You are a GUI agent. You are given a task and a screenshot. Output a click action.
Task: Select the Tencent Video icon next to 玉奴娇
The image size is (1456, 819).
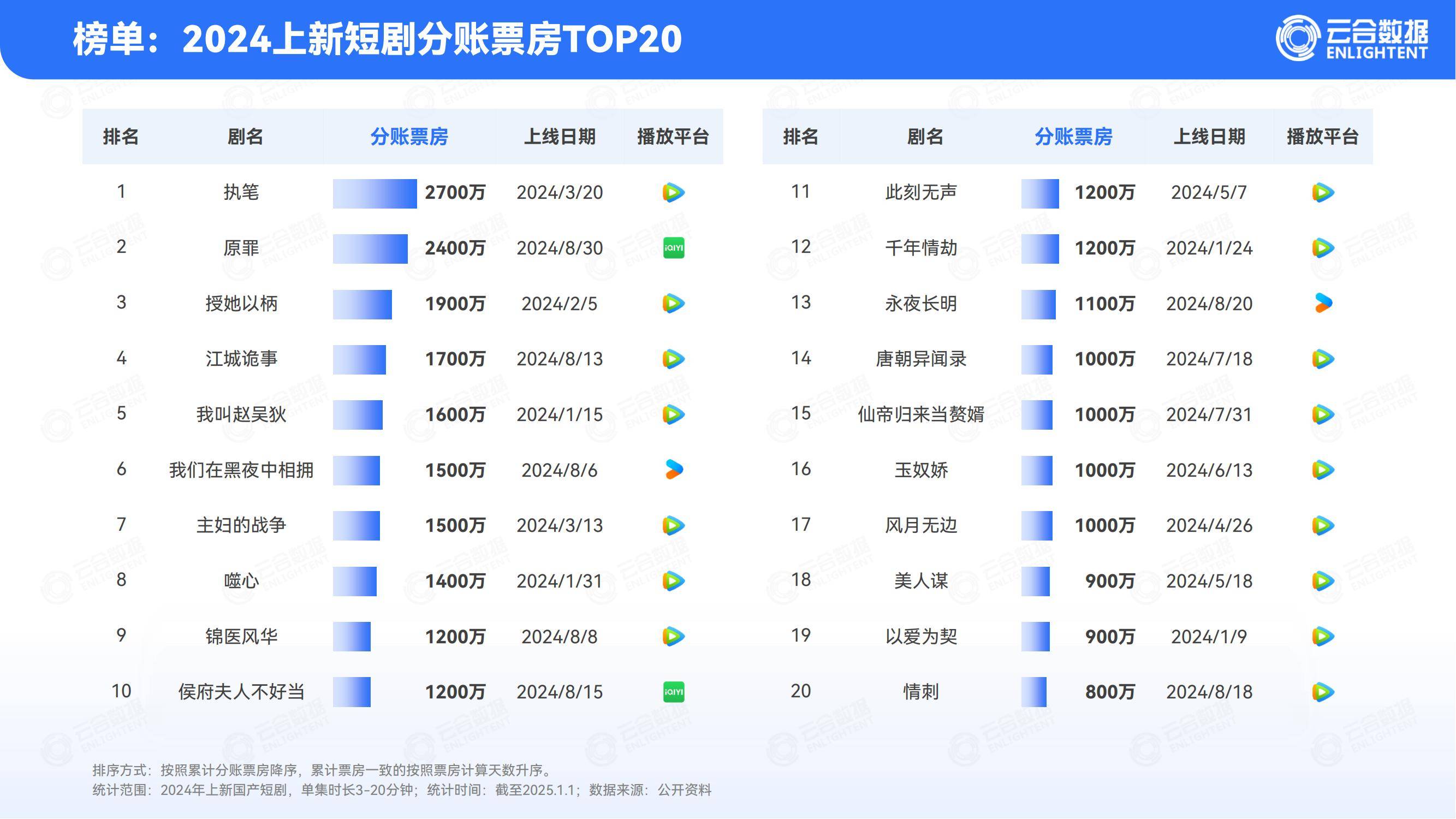pos(1323,470)
